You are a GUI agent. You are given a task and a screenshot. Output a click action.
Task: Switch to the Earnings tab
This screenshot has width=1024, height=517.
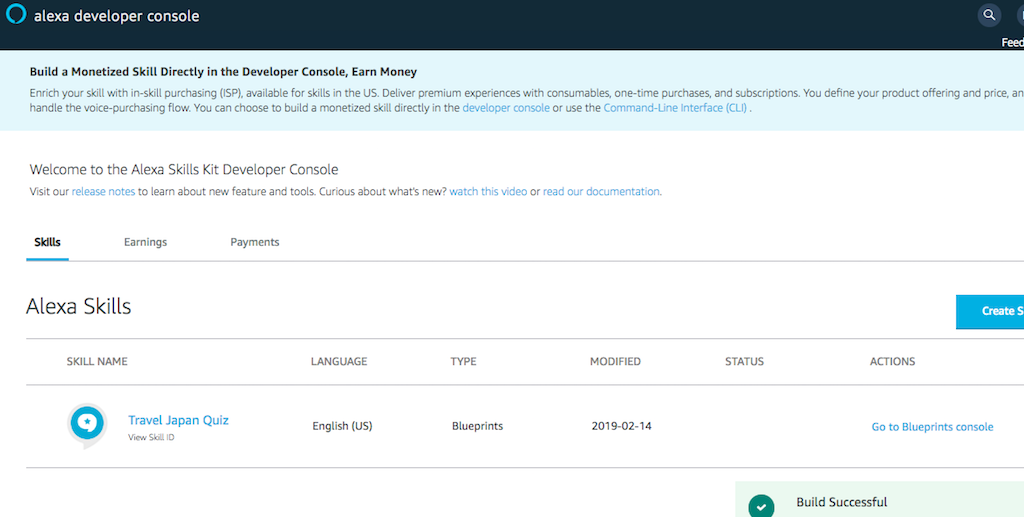[145, 242]
